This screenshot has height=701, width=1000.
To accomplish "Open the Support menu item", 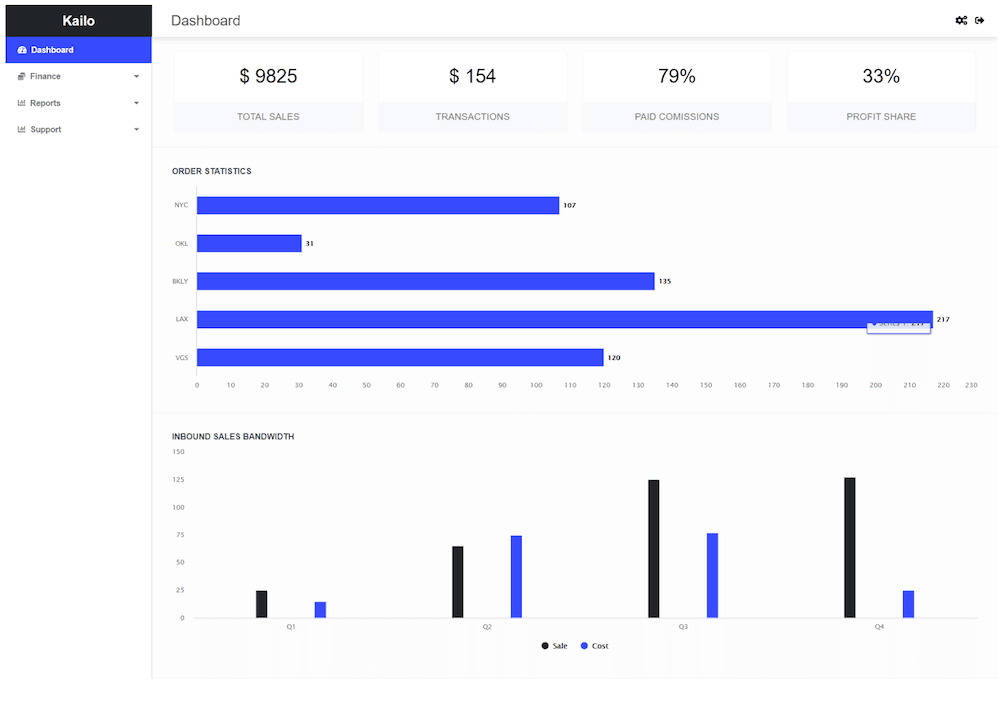I will click(78, 129).
